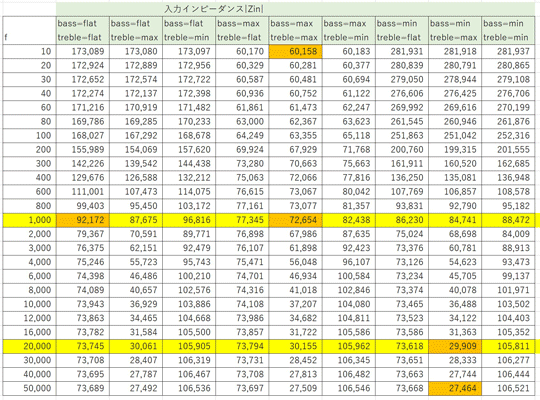Screen dimensions: 540x400
Task: Select the yellow 1,000 frequency row label
Action: (30, 220)
